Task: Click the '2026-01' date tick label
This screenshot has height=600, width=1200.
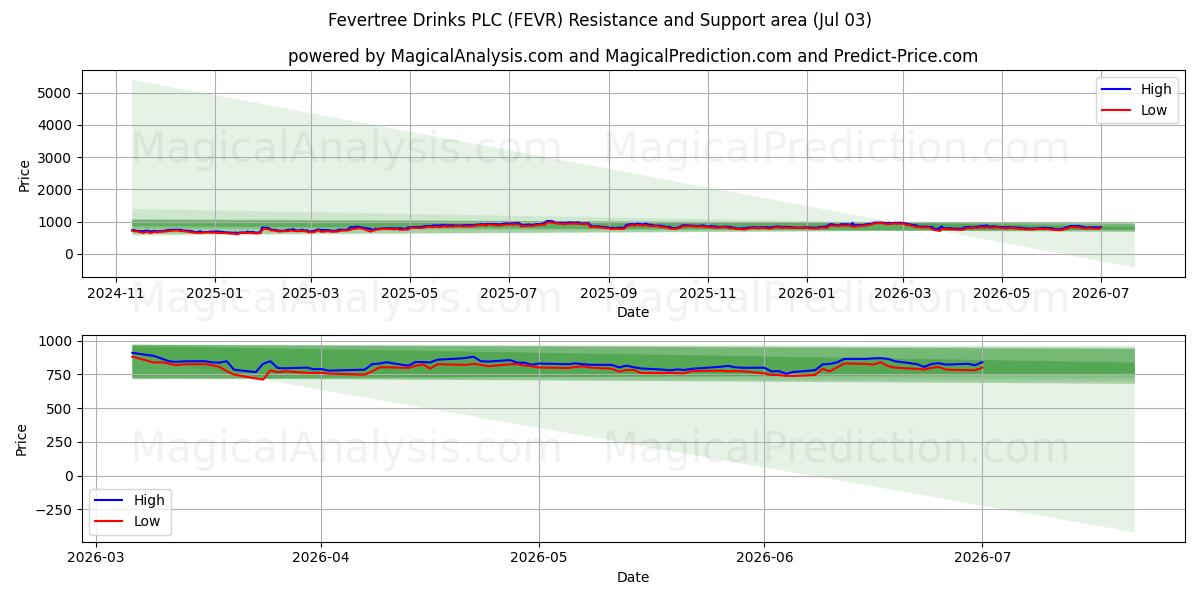Action: coord(806,293)
